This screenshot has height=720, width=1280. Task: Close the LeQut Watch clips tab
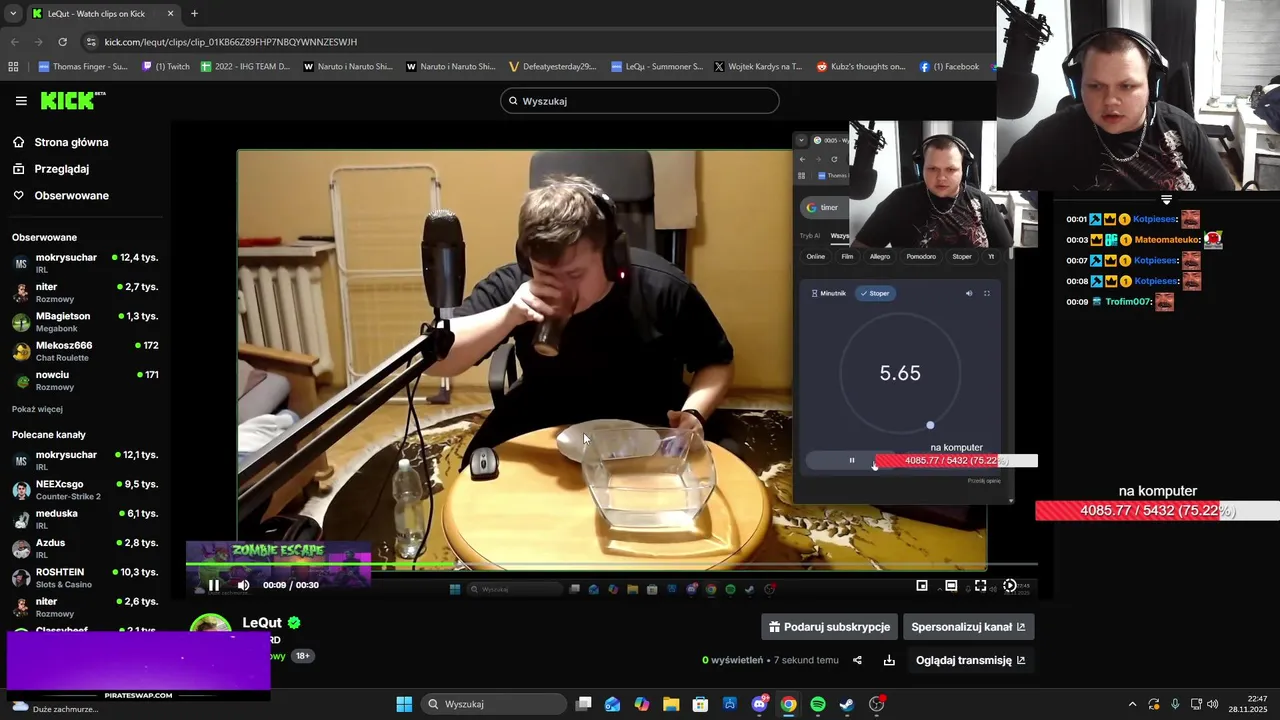click(x=170, y=14)
